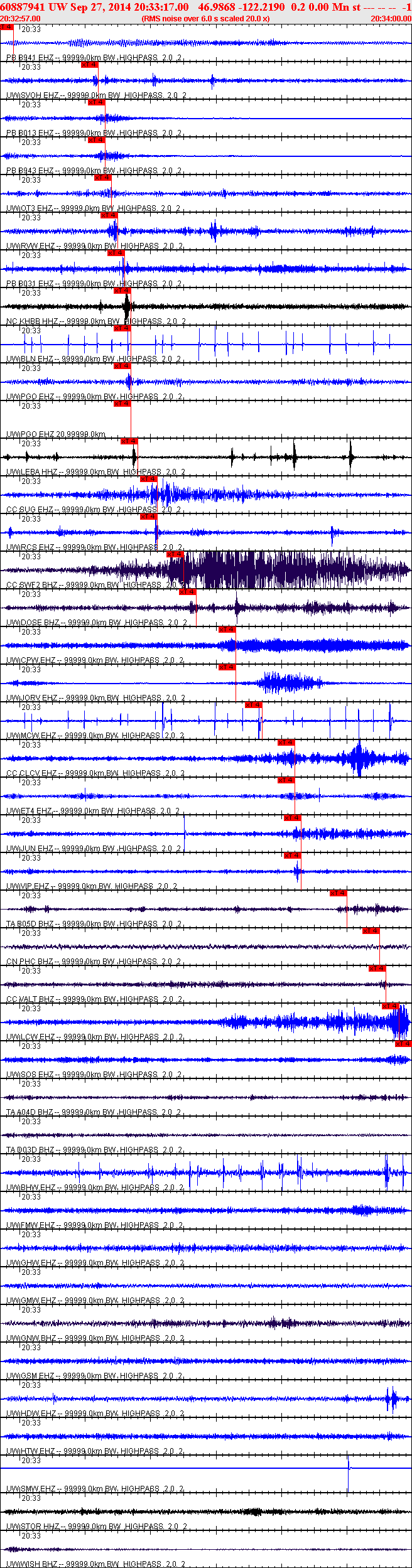Screen dimensions: 412x1568
Task: Select the UW GSM EHZ station label
Action: click(x=95, y=1376)
